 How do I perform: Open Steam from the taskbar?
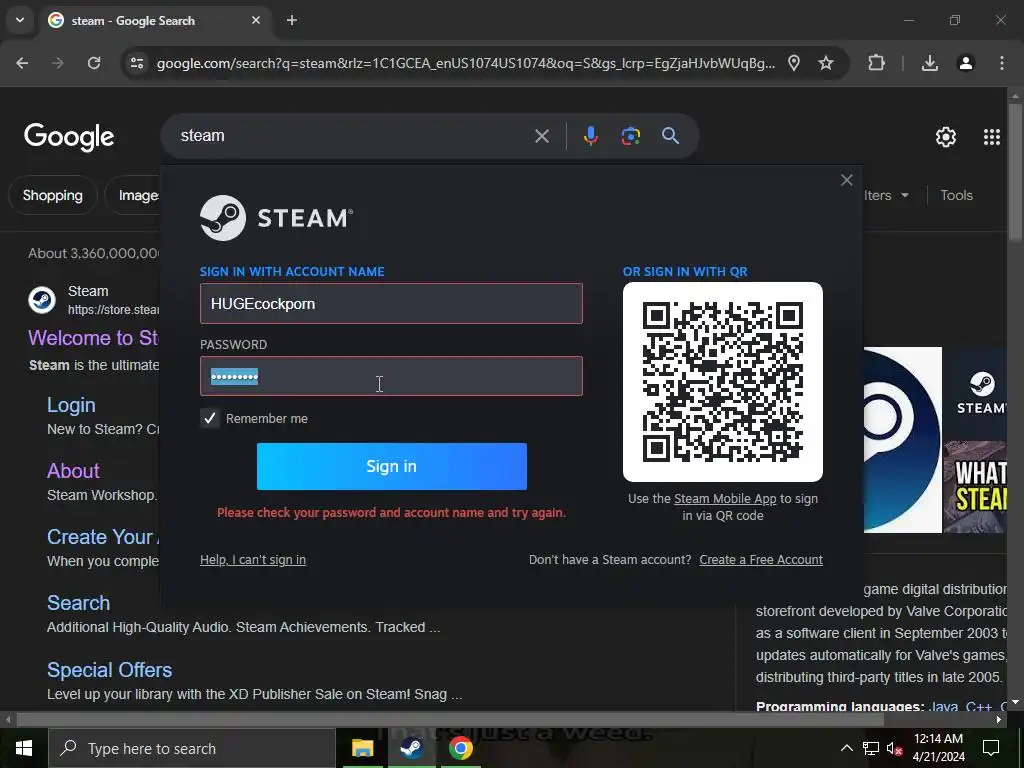pos(411,748)
